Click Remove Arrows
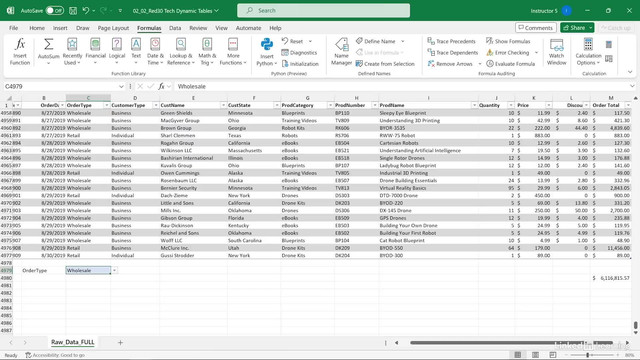The width and height of the screenshot is (640, 360). pos(450,64)
